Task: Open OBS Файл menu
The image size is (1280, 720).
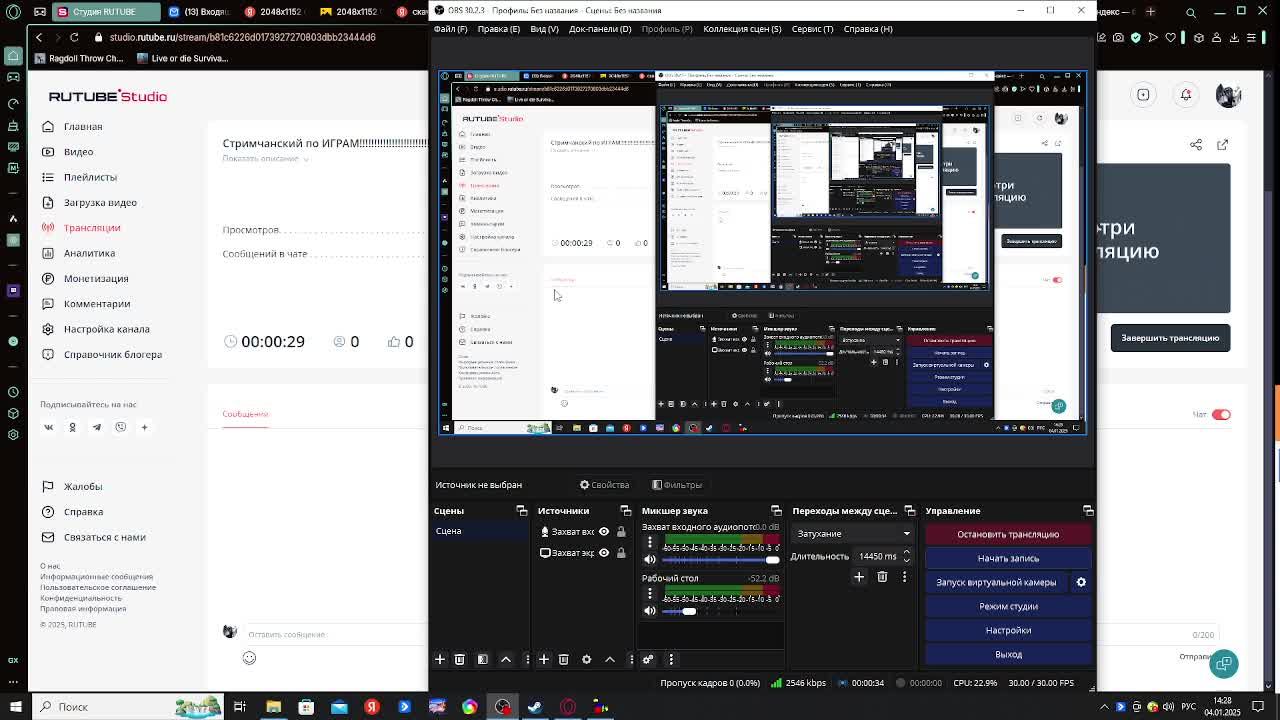Action: point(450,29)
